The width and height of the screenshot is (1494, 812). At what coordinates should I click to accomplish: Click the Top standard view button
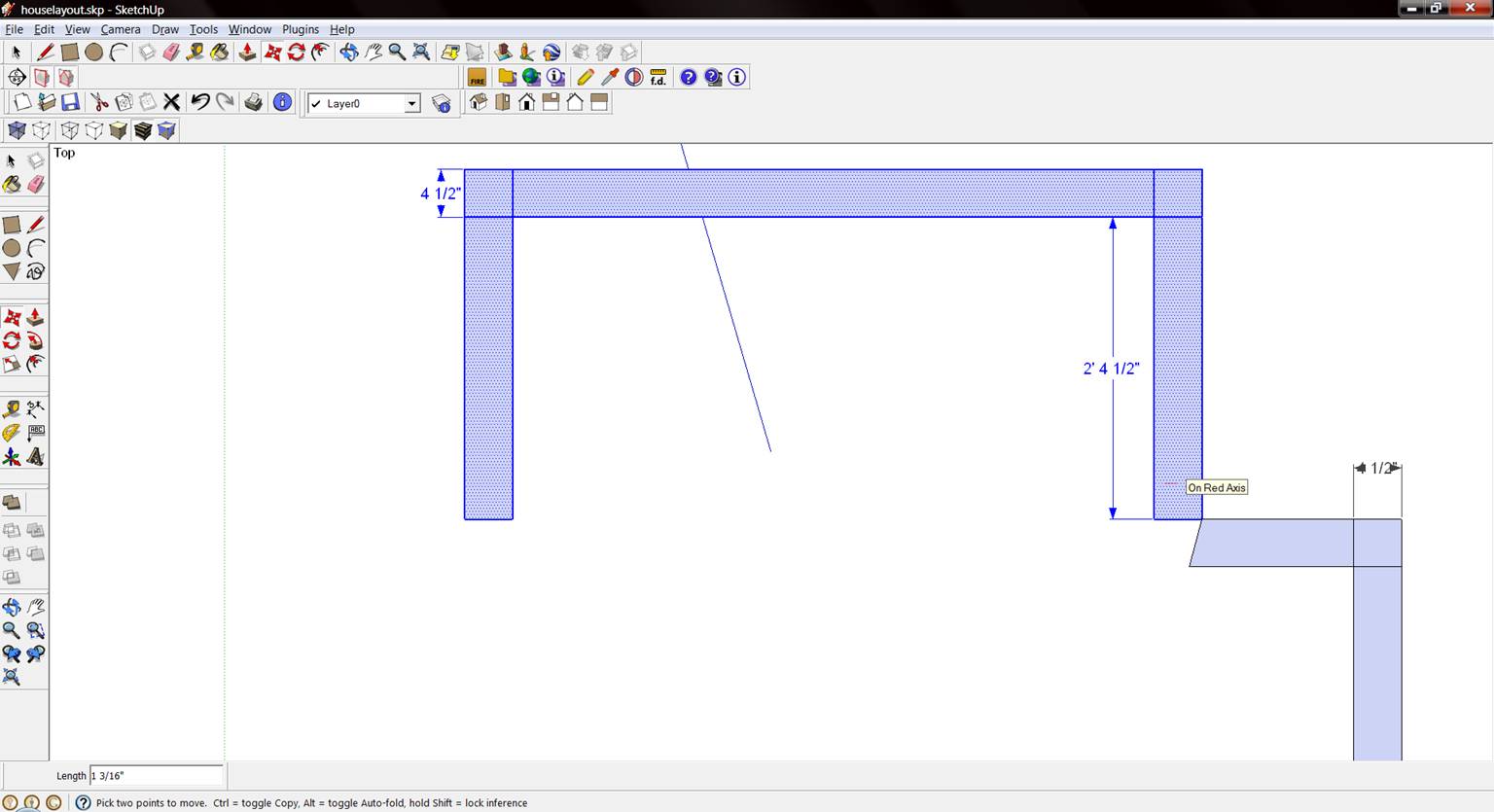(x=503, y=102)
